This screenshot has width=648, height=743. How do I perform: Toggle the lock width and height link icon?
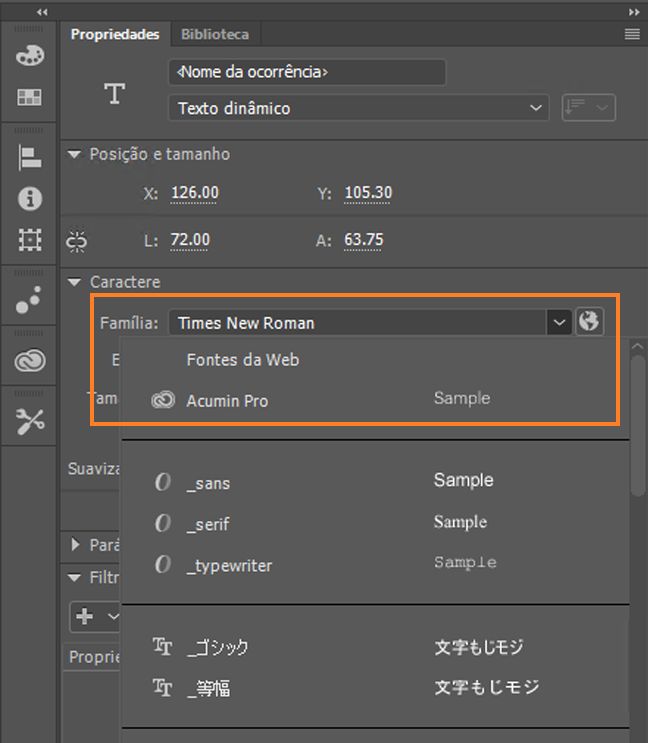[77, 242]
